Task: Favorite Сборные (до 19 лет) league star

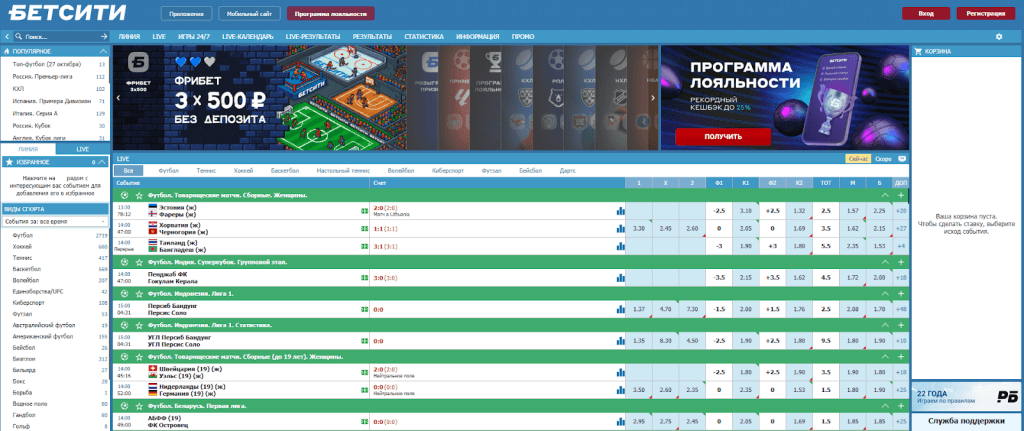Action: (138, 357)
